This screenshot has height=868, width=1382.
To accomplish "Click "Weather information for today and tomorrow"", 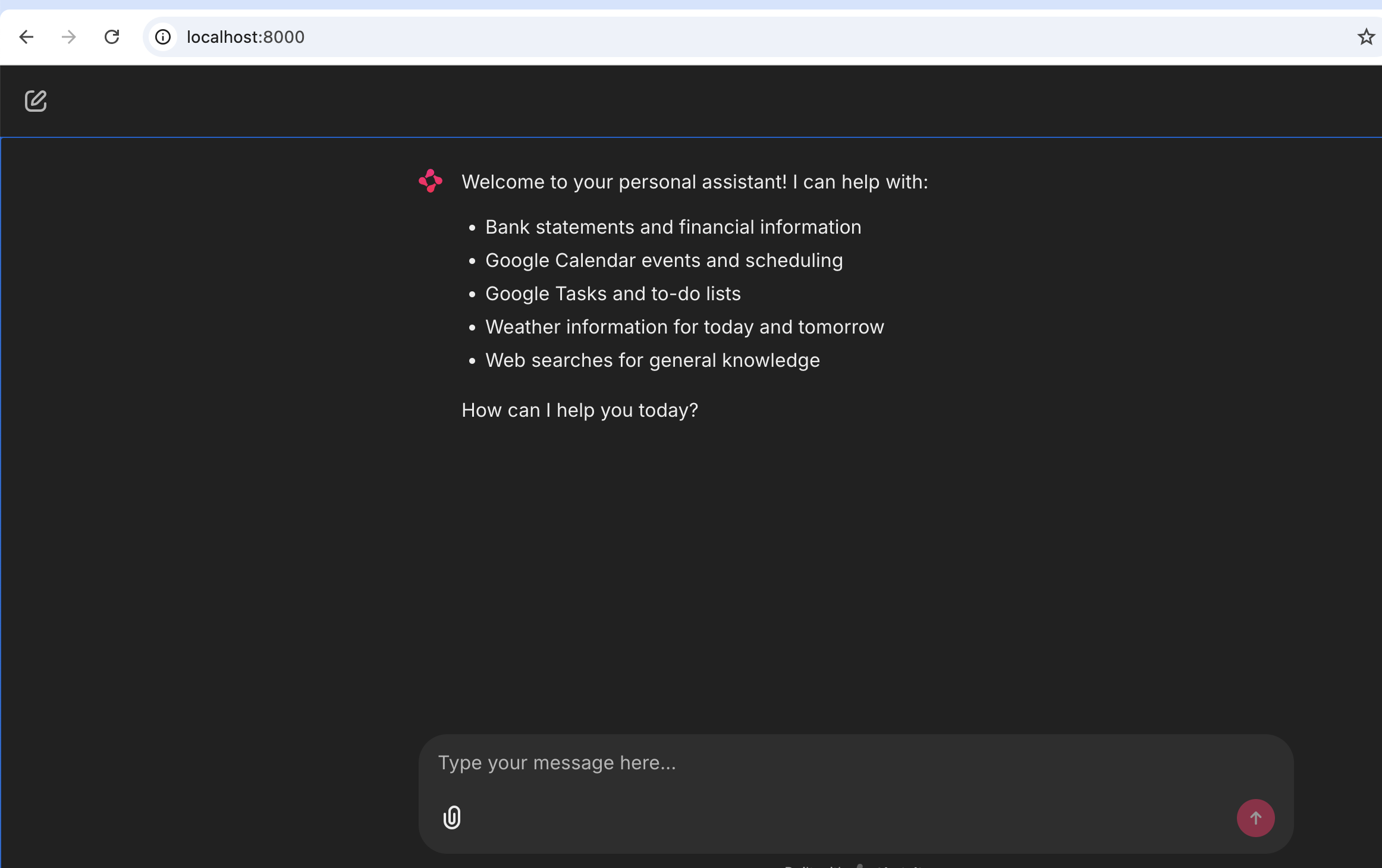I will [684, 327].
